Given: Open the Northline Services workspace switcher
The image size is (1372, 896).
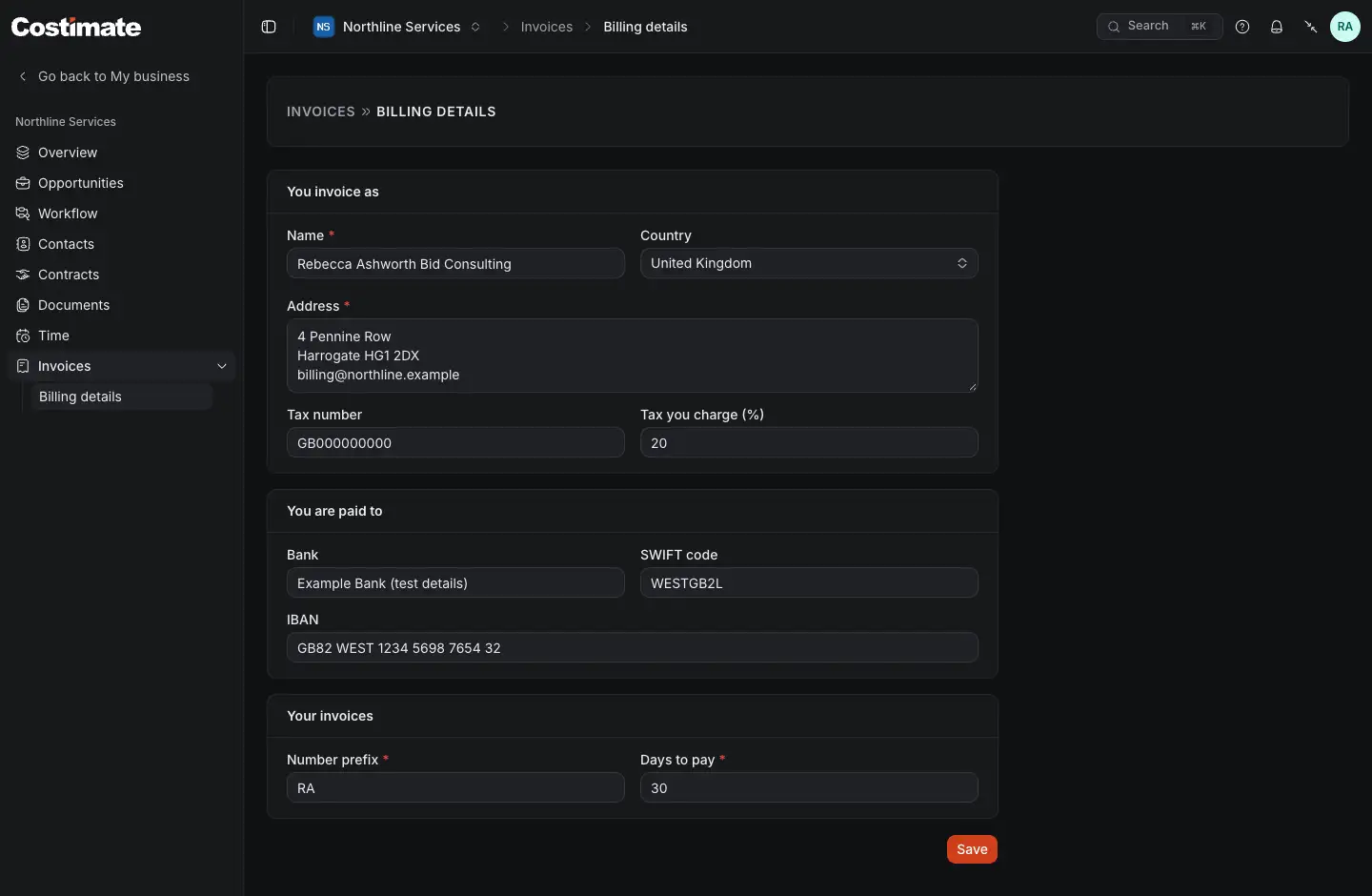Looking at the screenshot, I should tap(397, 27).
